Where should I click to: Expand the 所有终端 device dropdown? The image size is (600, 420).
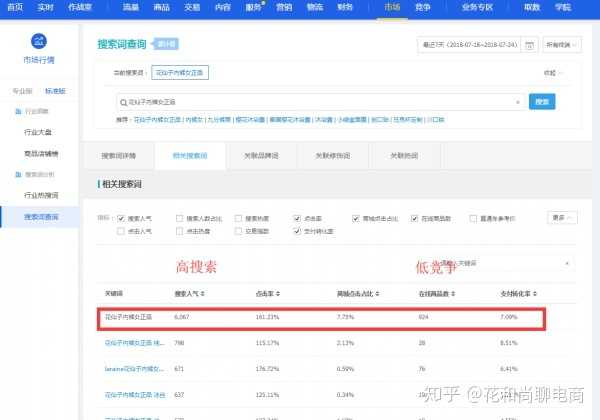pyautogui.click(x=561, y=44)
